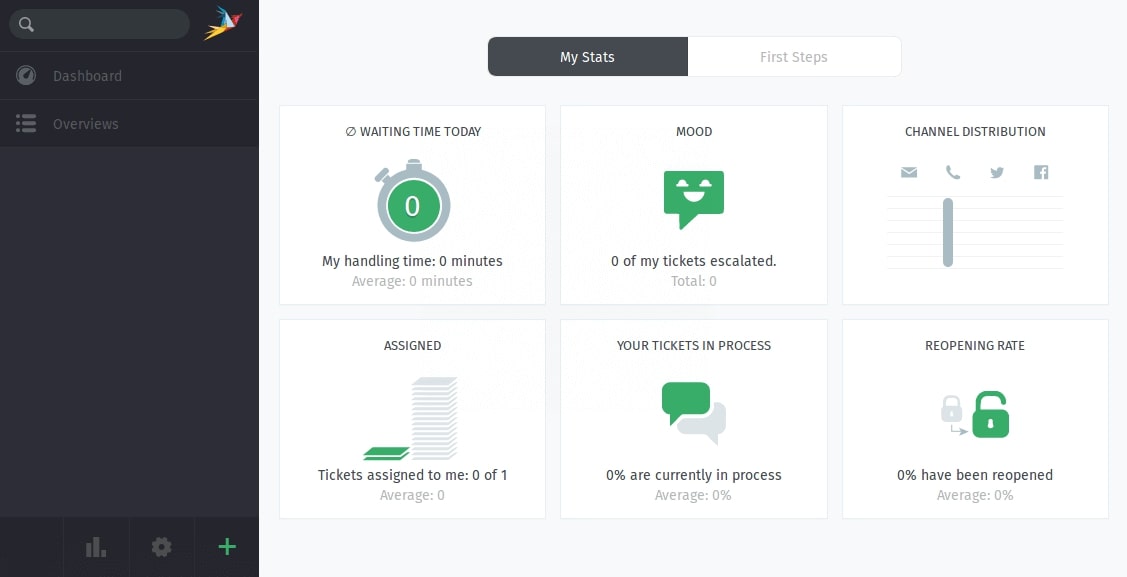Image resolution: width=1127 pixels, height=577 pixels.
Task: Open the Overviews section
Action: point(85,123)
